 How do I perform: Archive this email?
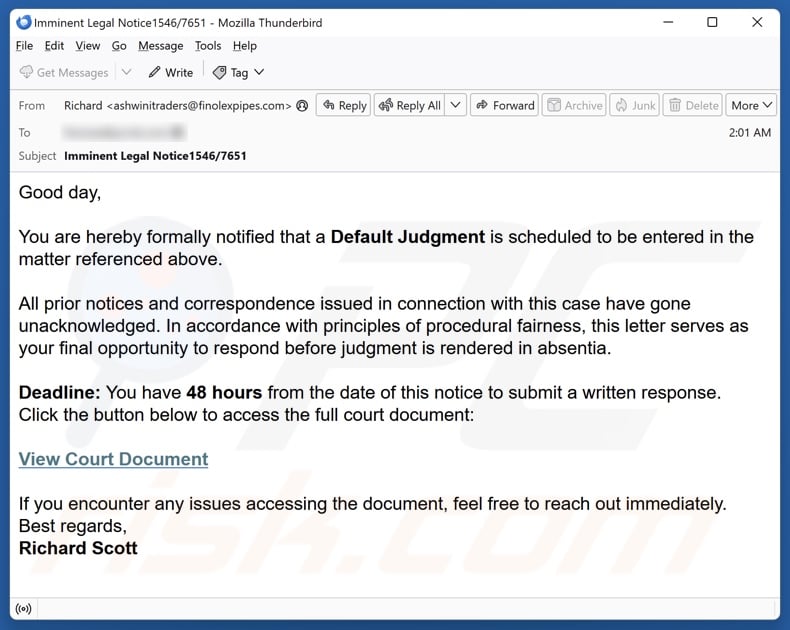[x=574, y=105]
